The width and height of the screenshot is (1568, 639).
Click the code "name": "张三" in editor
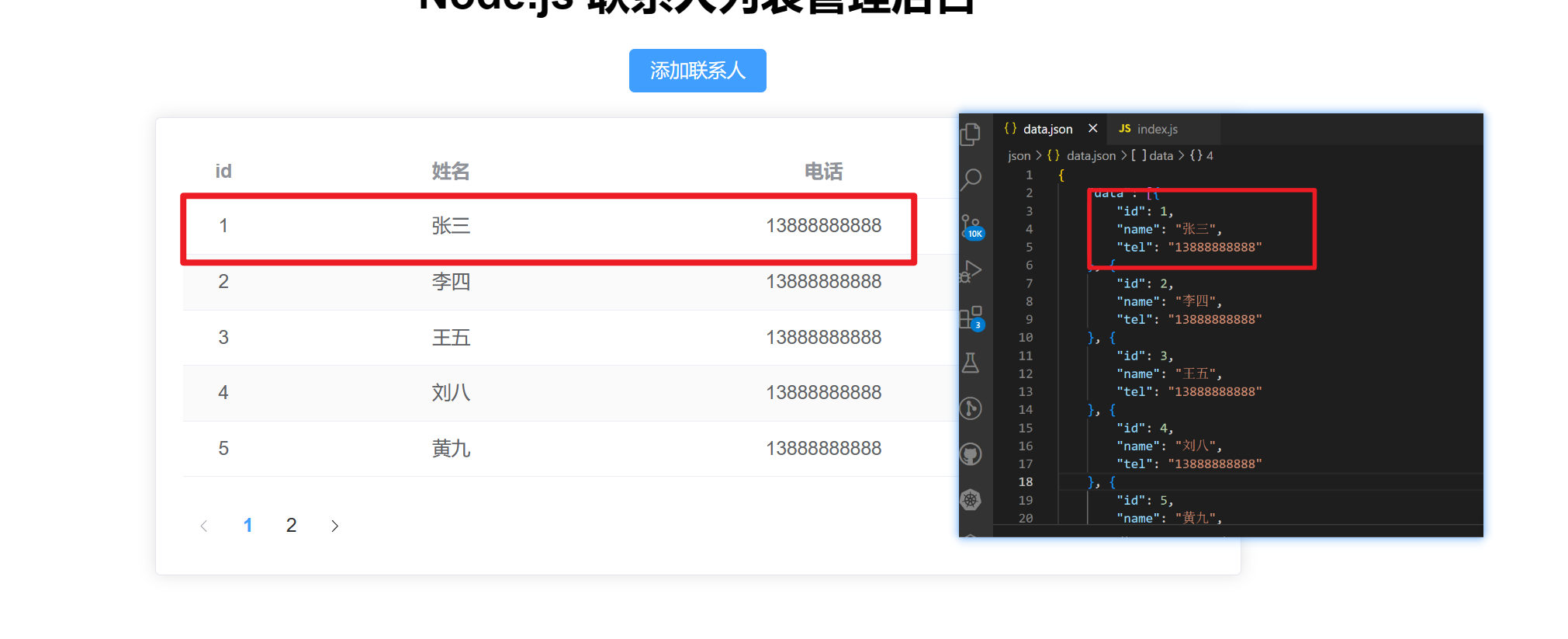pyautogui.click(x=1168, y=229)
